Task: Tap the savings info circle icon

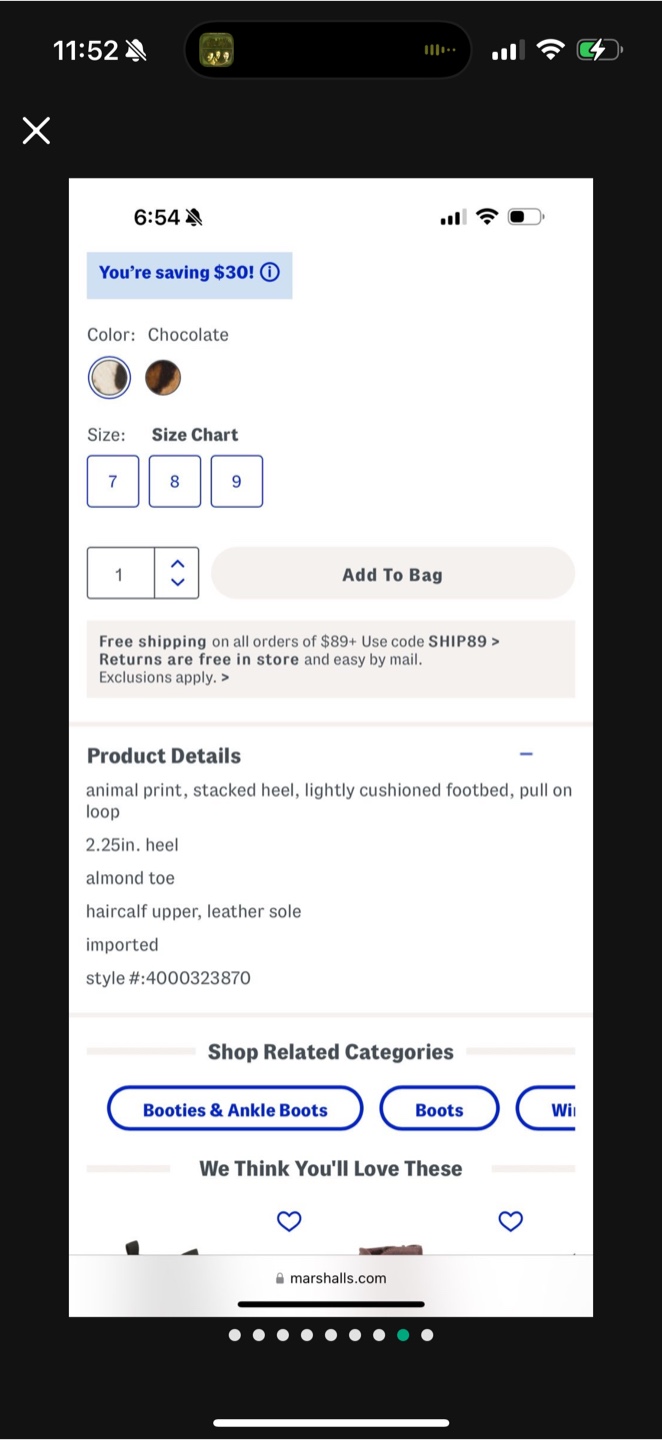Action: (x=270, y=272)
